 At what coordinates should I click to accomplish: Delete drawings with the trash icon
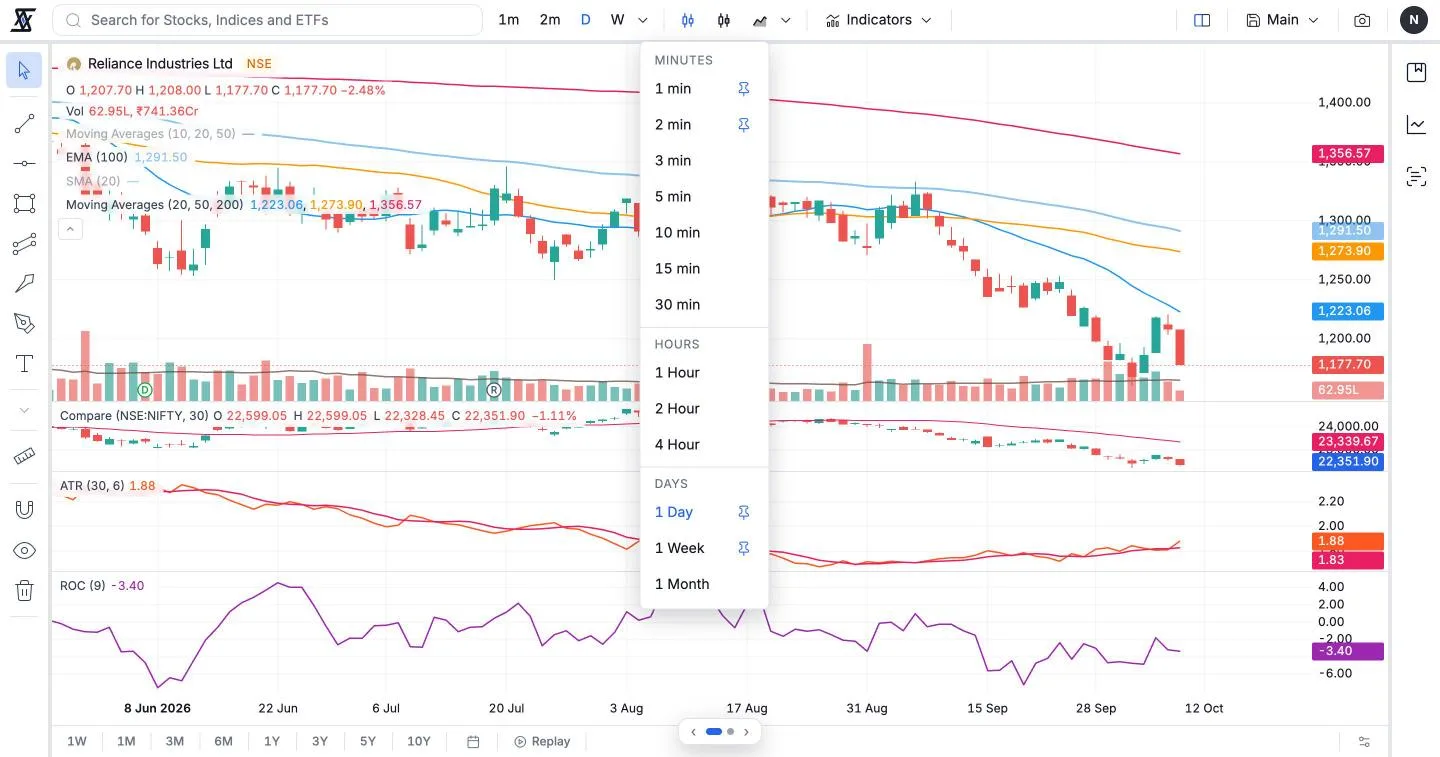tap(24, 590)
